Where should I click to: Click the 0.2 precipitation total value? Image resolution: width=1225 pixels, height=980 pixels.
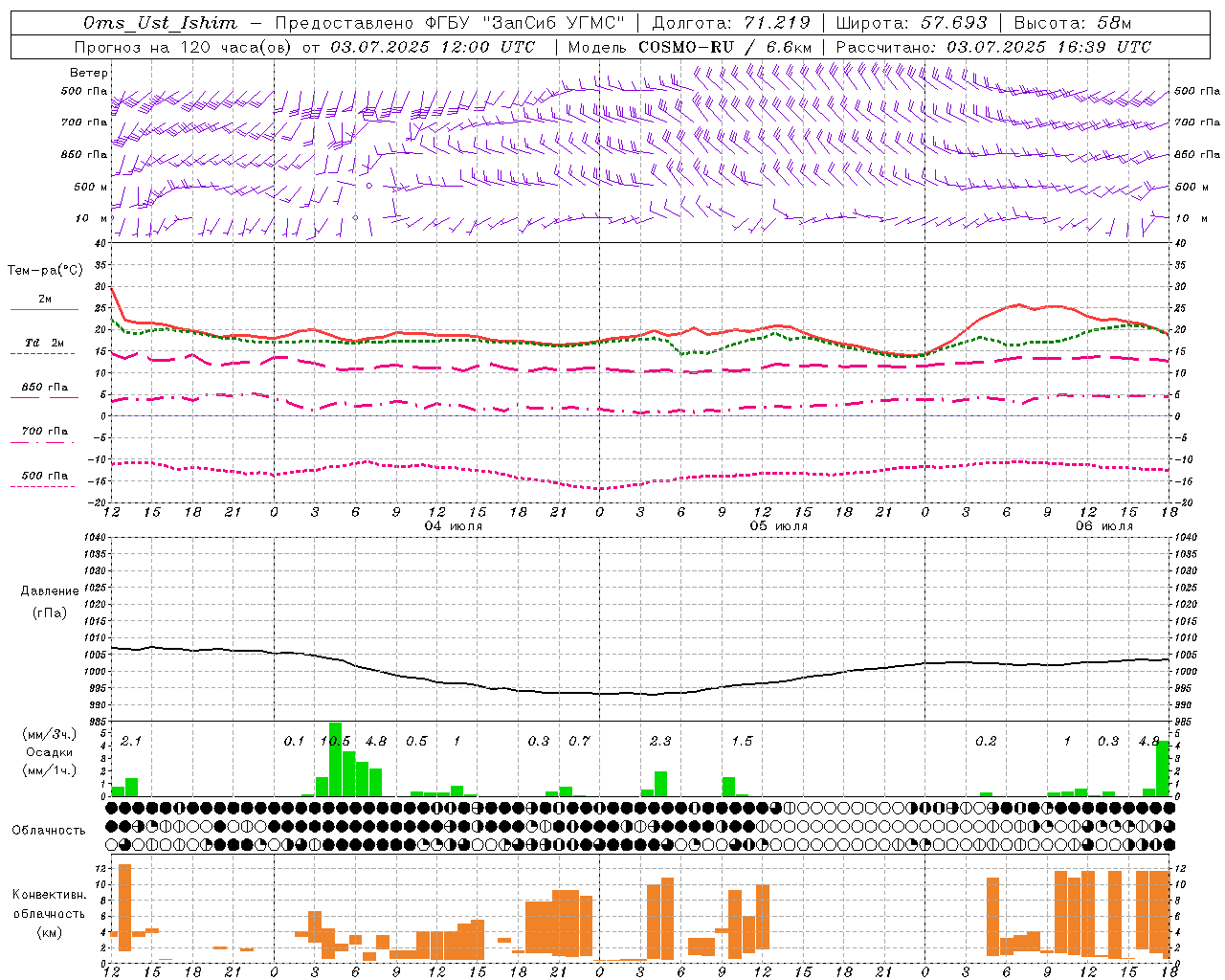pos(986,741)
